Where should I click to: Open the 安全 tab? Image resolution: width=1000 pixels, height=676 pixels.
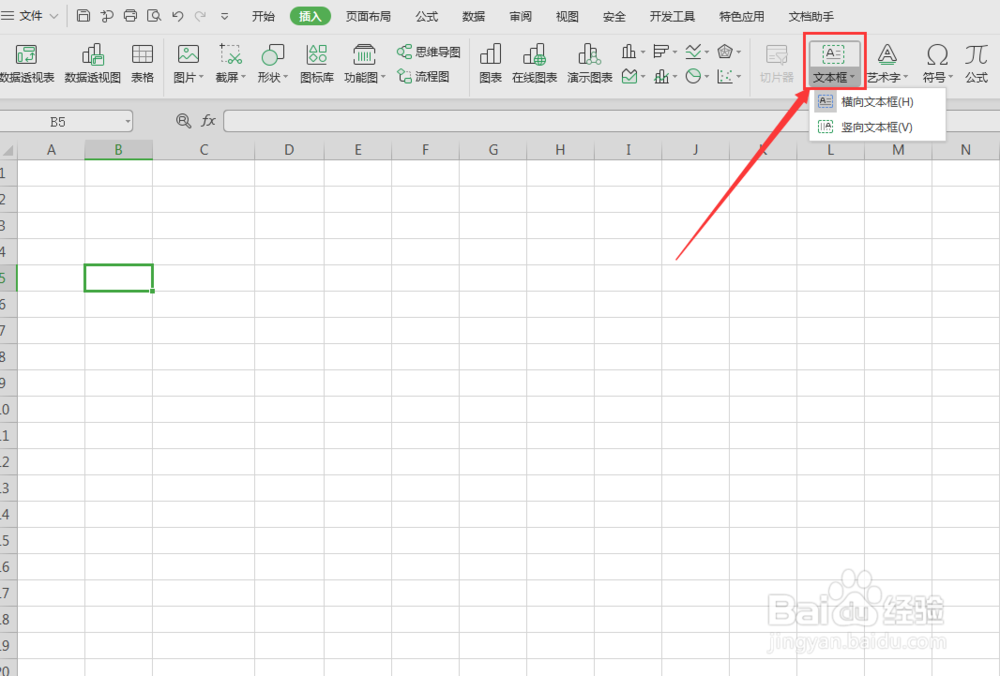(614, 17)
